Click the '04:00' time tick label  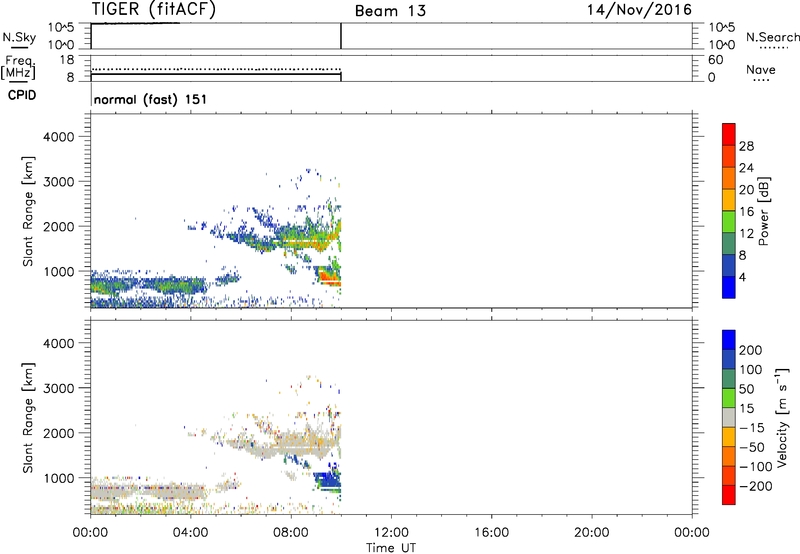[x=191, y=533]
